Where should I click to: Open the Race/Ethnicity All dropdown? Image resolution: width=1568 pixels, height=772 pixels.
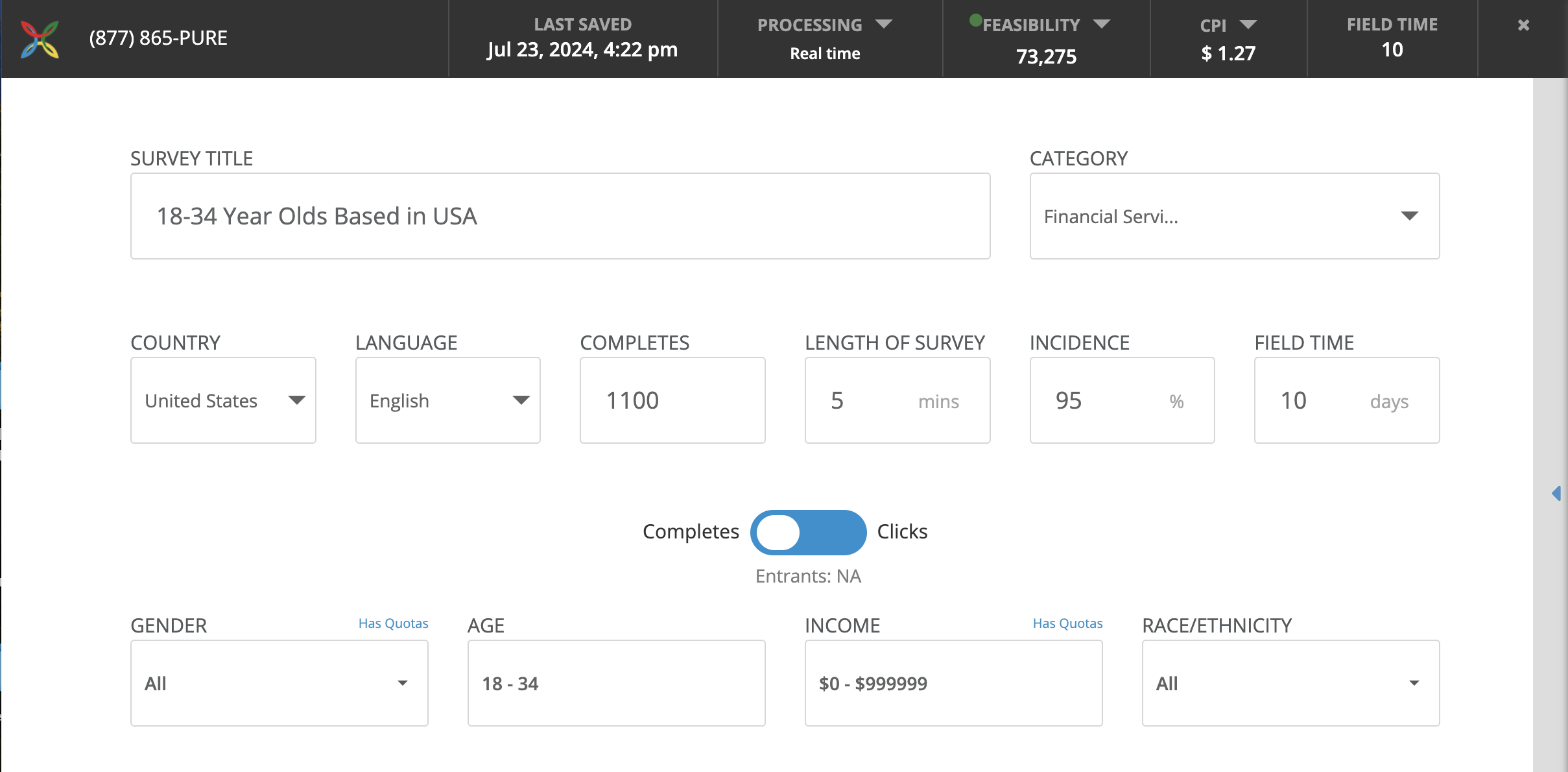(1290, 683)
